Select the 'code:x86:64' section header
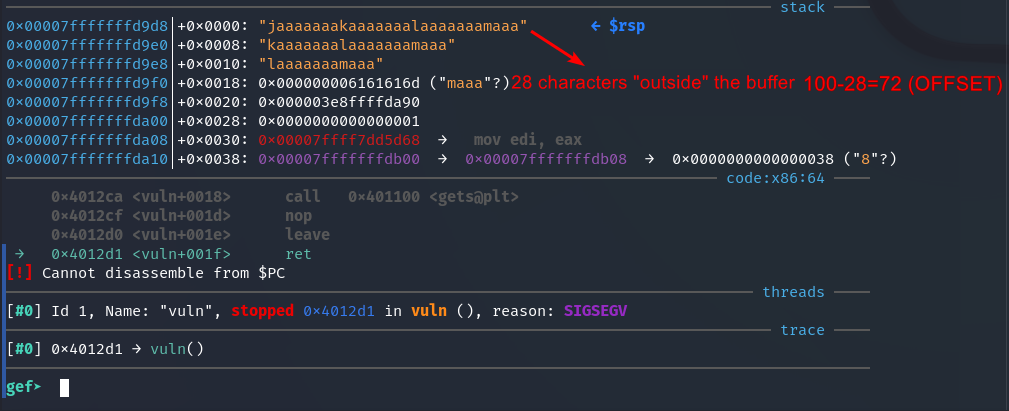The height and width of the screenshot is (411, 1009). tap(777, 177)
